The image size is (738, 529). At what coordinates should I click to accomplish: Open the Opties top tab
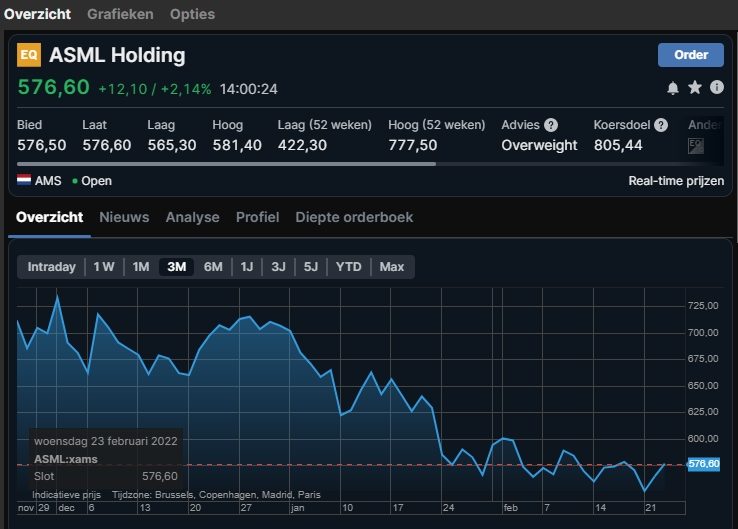coord(192,14)
